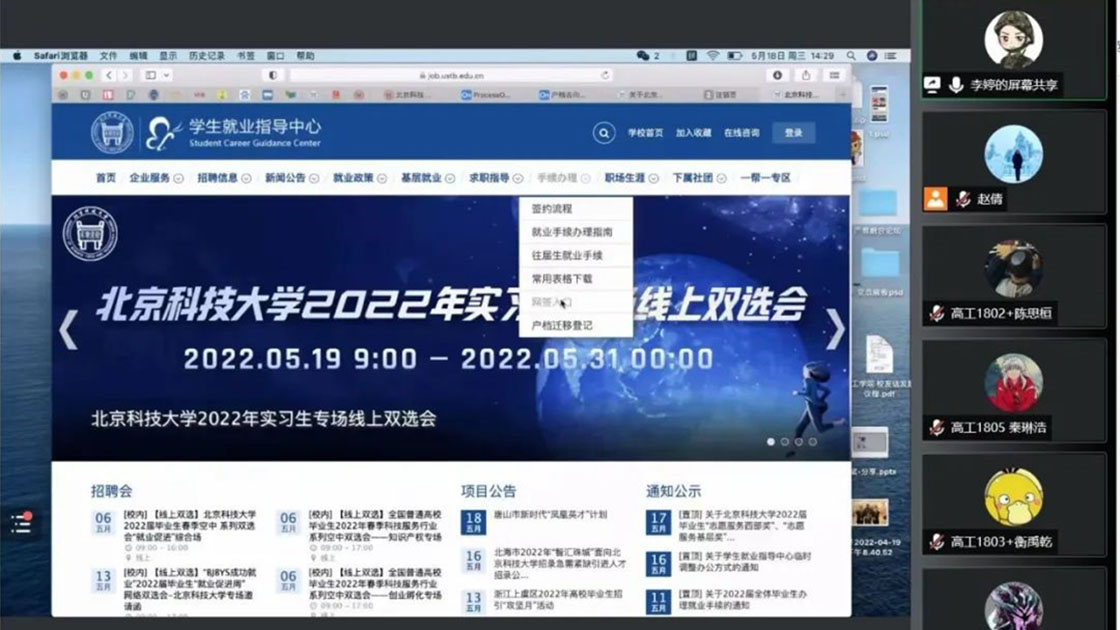Go forward with Safari forward arrow

pyautogui.click(x=125, y=75)
